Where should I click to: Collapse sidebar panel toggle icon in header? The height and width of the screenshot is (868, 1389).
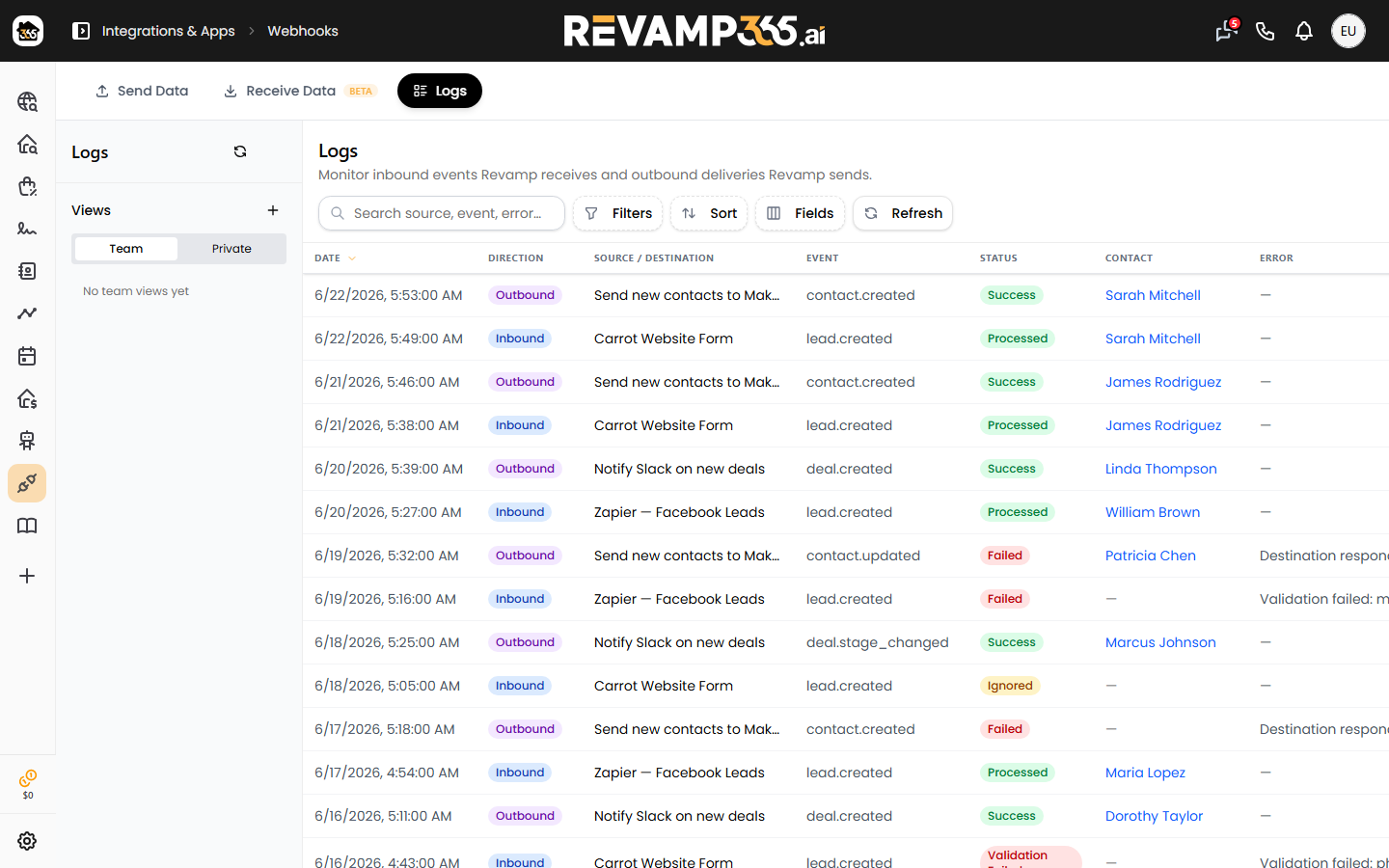tap(81, 31)
